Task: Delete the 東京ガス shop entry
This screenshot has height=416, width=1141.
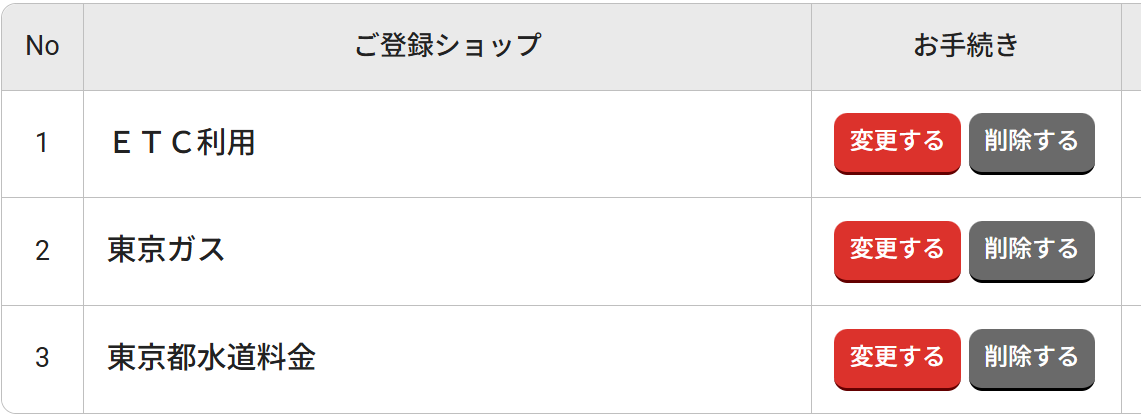Action: tap(1031, 250)
